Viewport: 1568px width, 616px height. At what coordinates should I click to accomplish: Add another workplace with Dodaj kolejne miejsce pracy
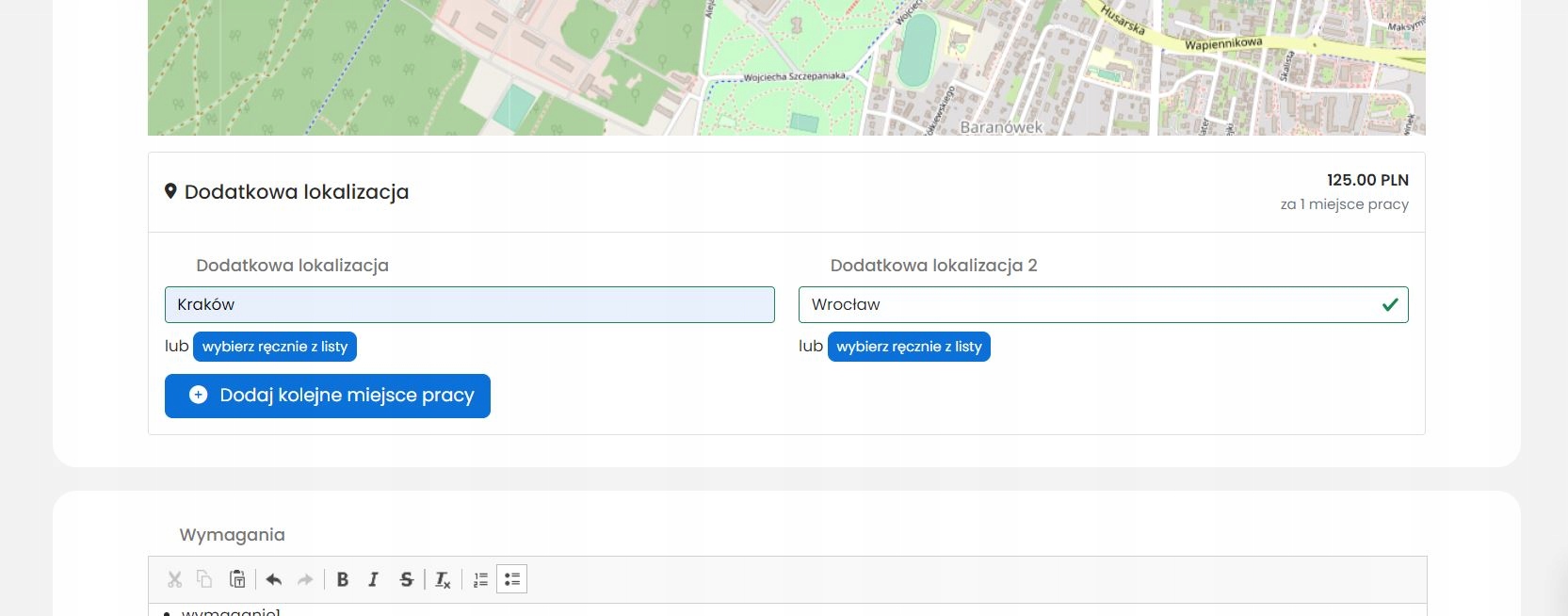tap(328, 396)
